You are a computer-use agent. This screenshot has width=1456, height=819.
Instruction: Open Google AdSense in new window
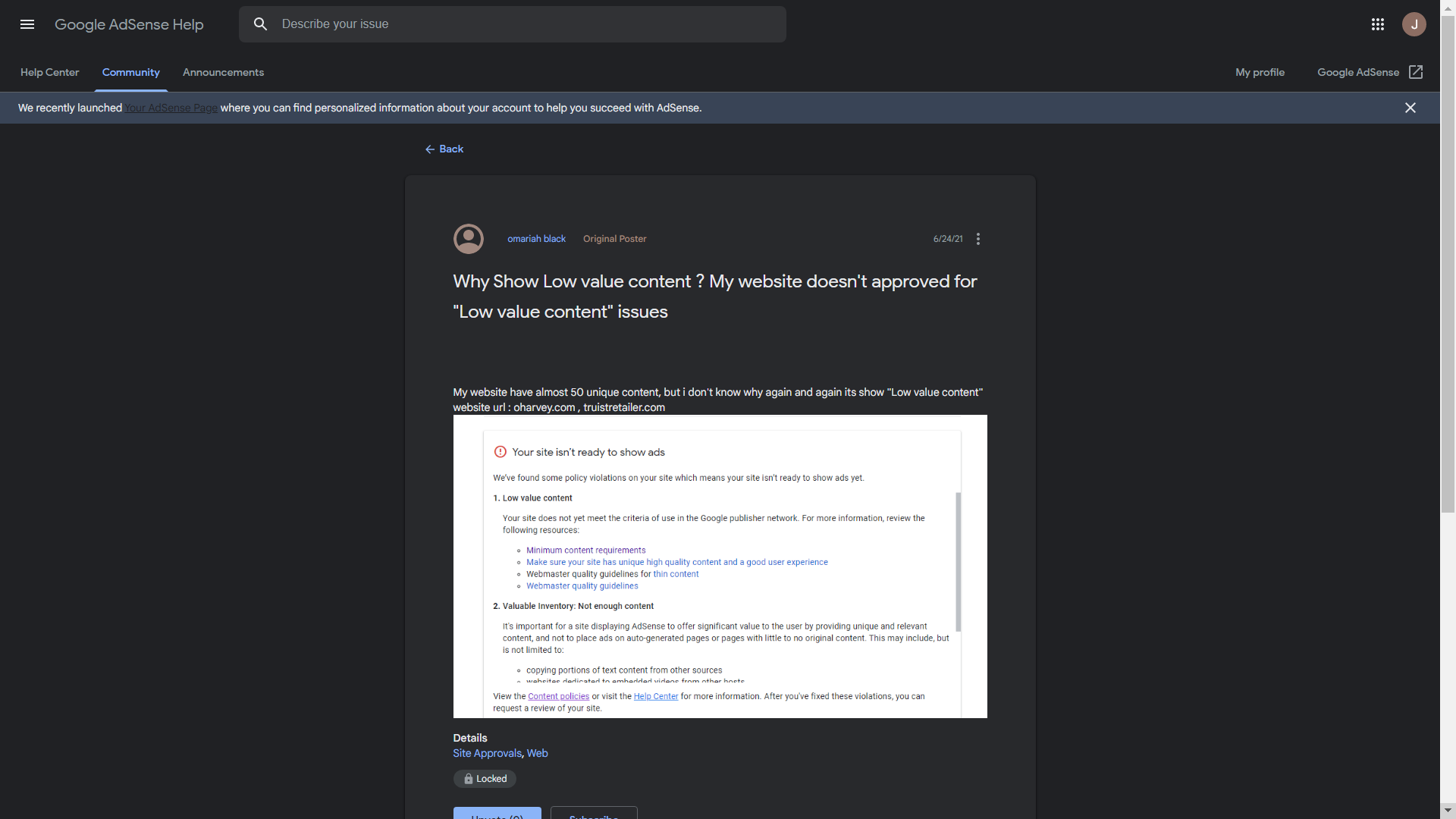click(1370, 72)
